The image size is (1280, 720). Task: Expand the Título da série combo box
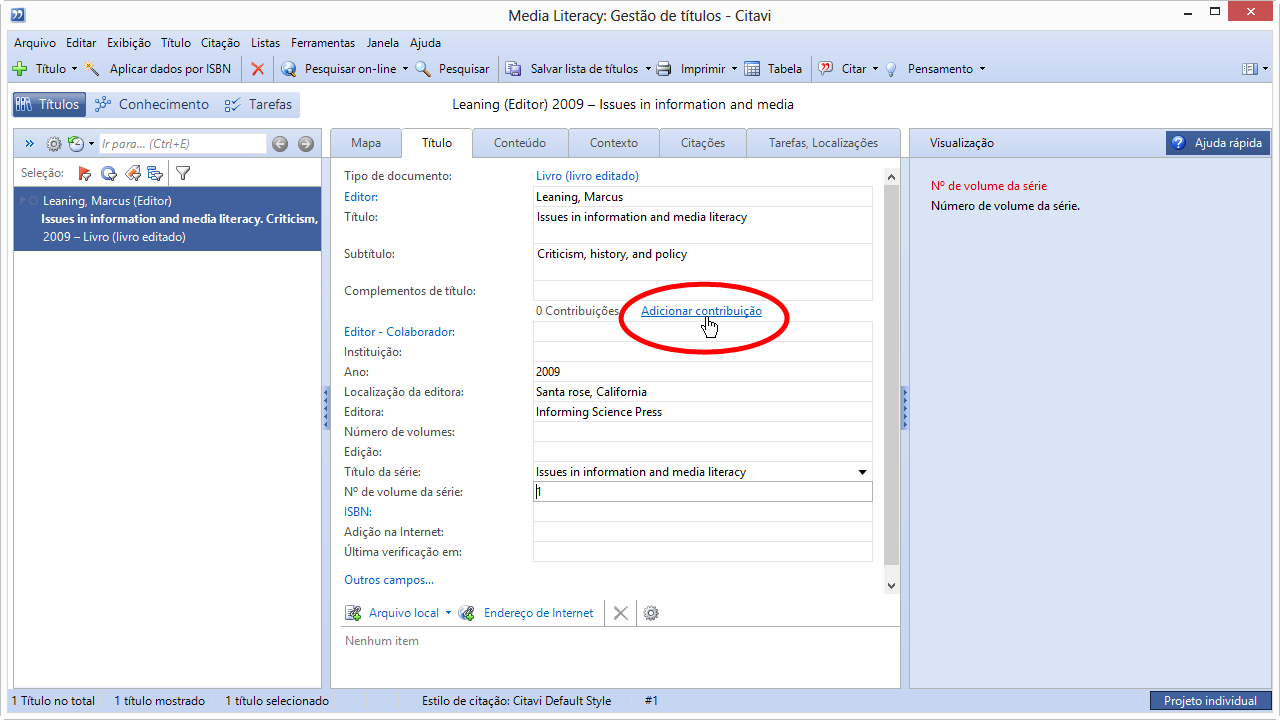pos(862,472)
